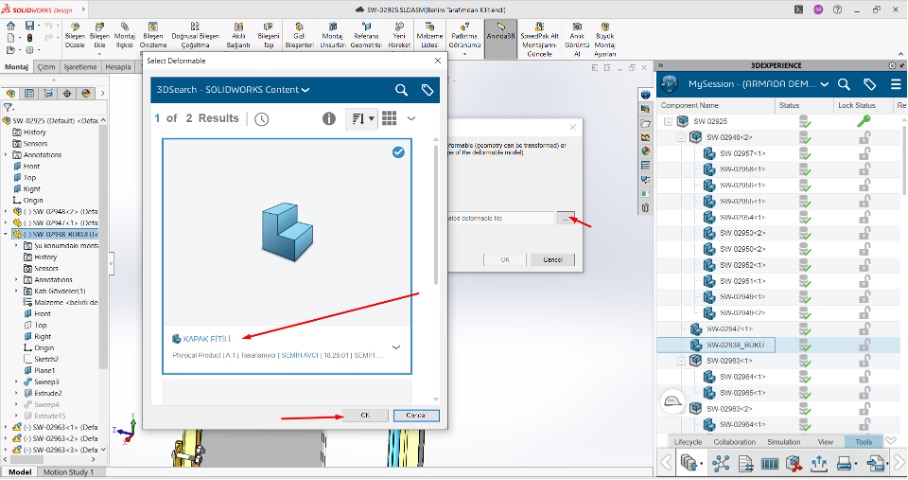Click Malzeme Listesi toolbar tool
Screen dimensions: 908x480
[430, 36]
